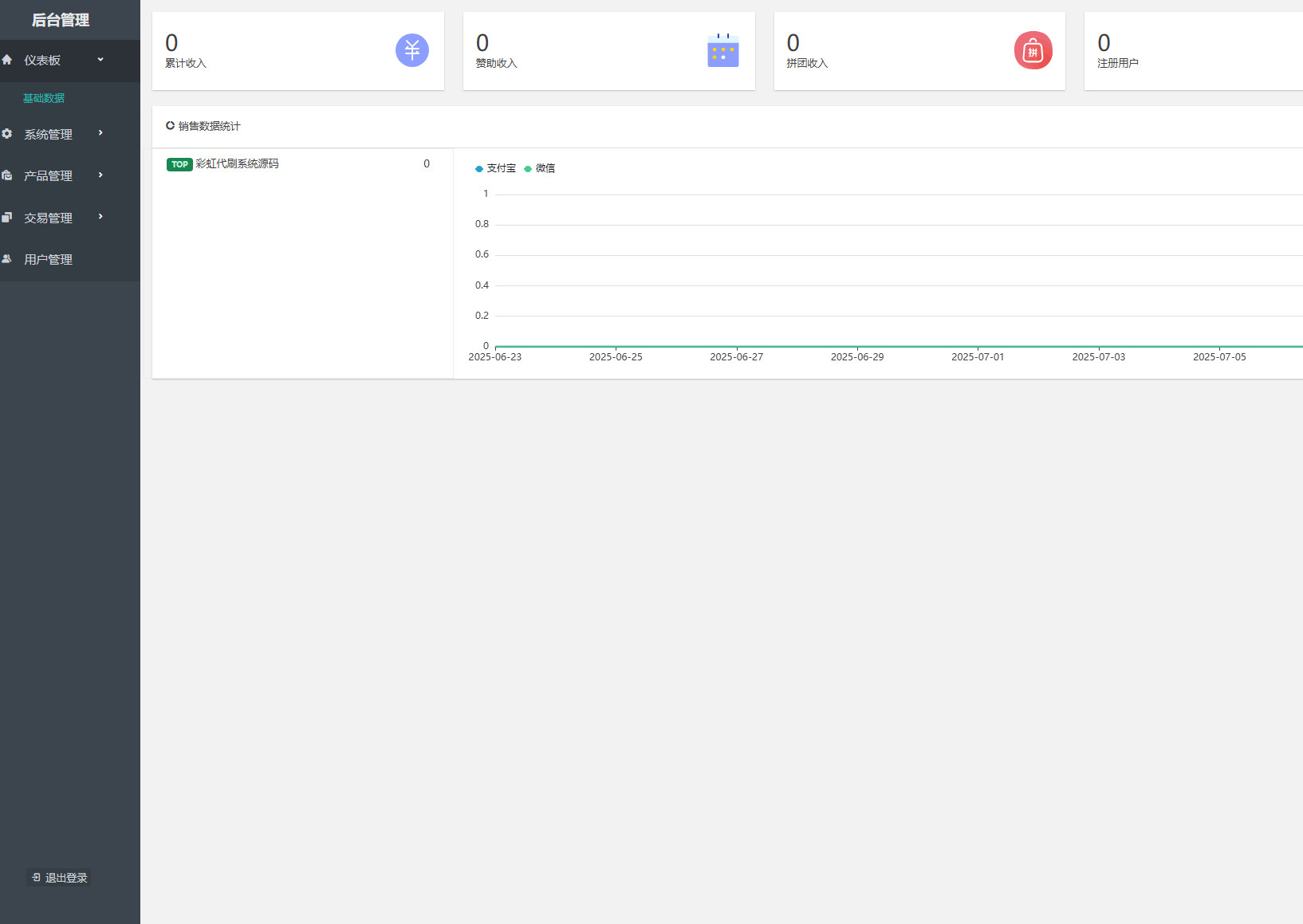The image size is (1303, 924).
Task: Click the home icon beside 仪表板
Action: (x=7, y=60)
